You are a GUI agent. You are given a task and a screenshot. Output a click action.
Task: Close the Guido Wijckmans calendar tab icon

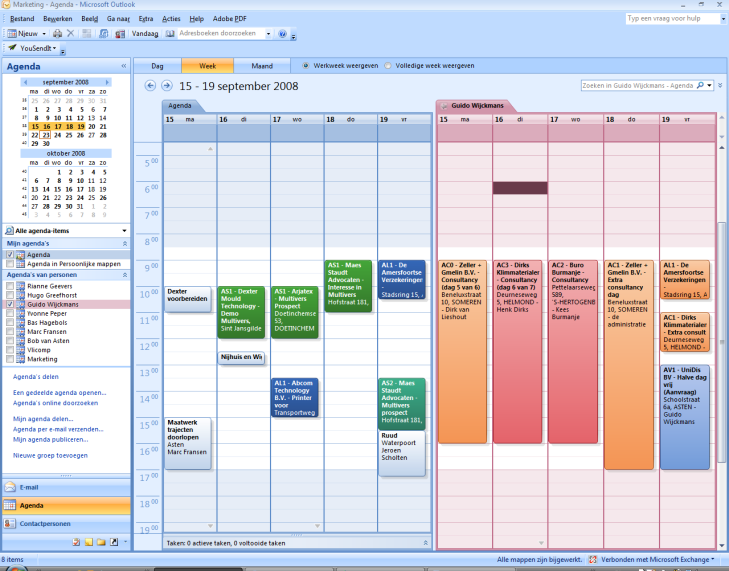[x=444, y=106]
